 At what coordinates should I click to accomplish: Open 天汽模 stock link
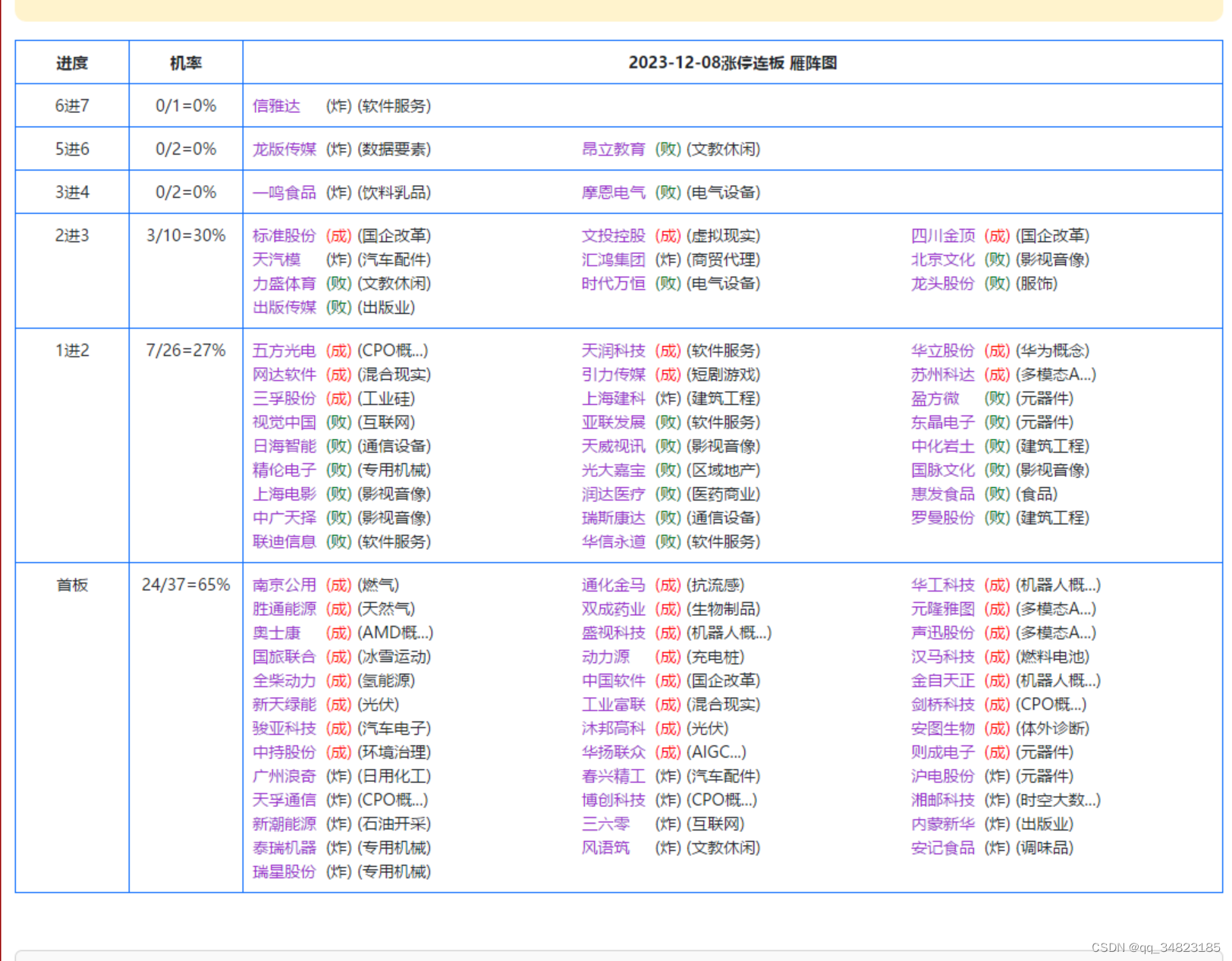[x=276, y=259]
